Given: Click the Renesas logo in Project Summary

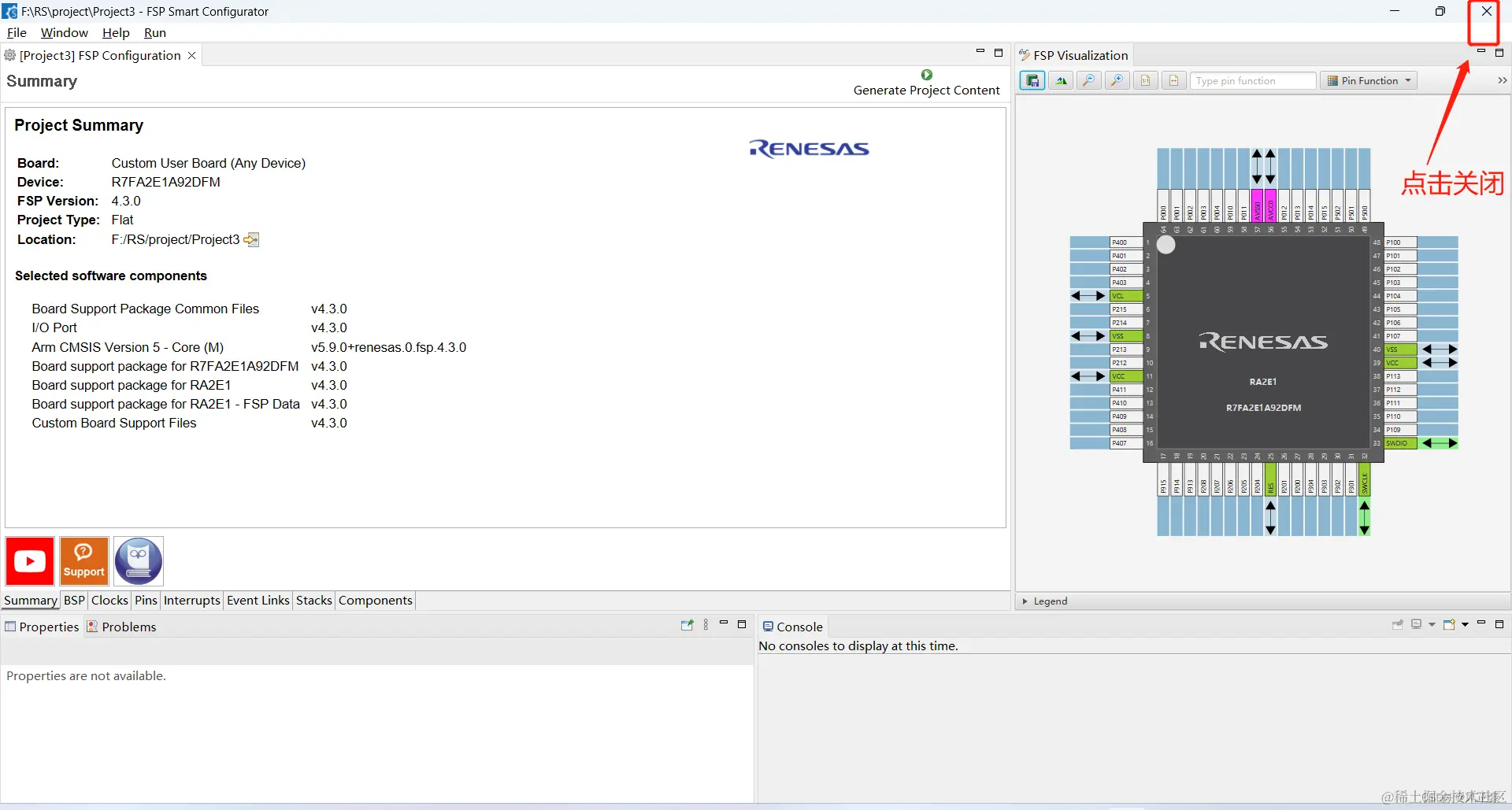Looking at the screenshot, I should pyautogui.click(x=809, y=149).
